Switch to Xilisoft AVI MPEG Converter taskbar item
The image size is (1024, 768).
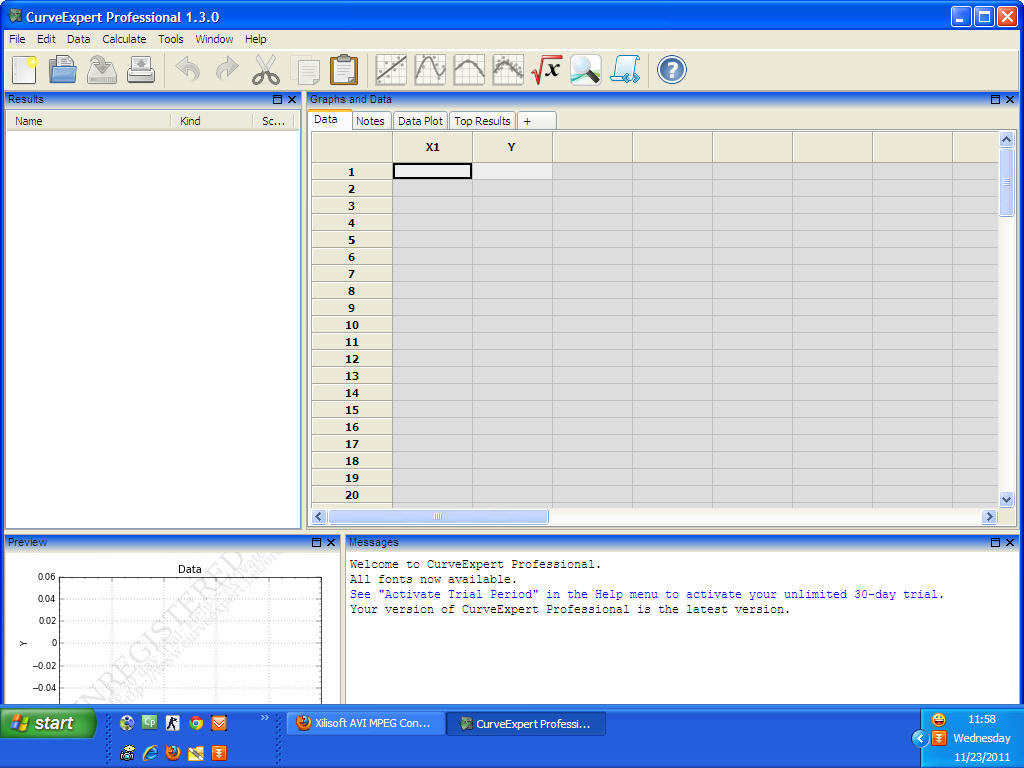pos(366,724)
